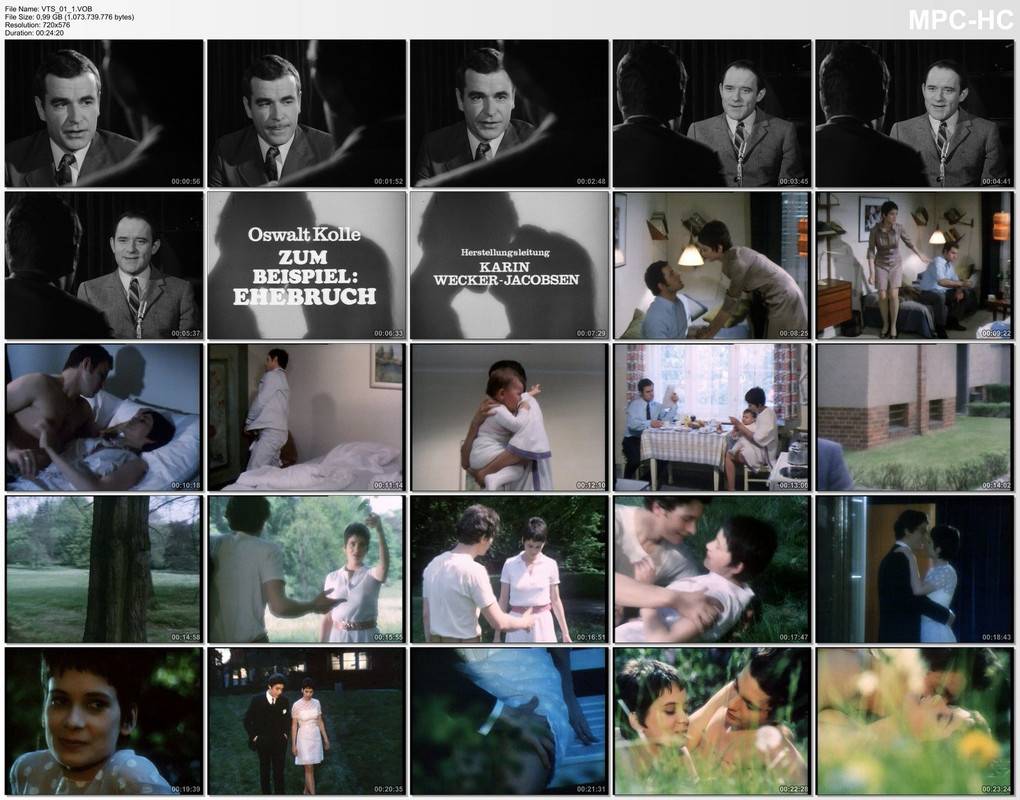Select the thumbnail timestamped 00:16:51
Screen dimensions: 1020x800
click(509, 569)
